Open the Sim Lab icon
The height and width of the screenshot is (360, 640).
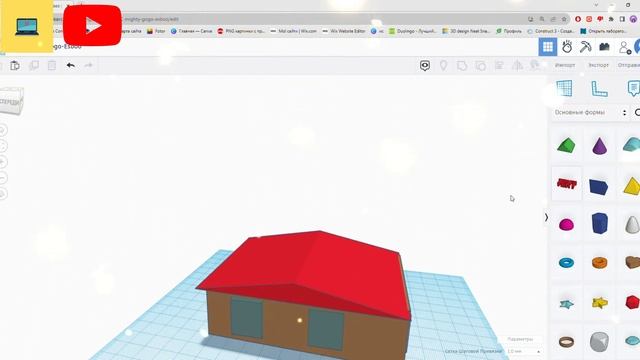tap(567, 47)
